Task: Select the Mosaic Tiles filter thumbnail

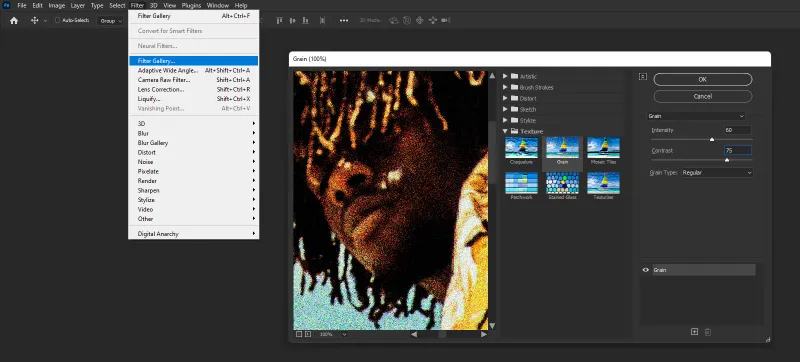Action: pos(604,147)
